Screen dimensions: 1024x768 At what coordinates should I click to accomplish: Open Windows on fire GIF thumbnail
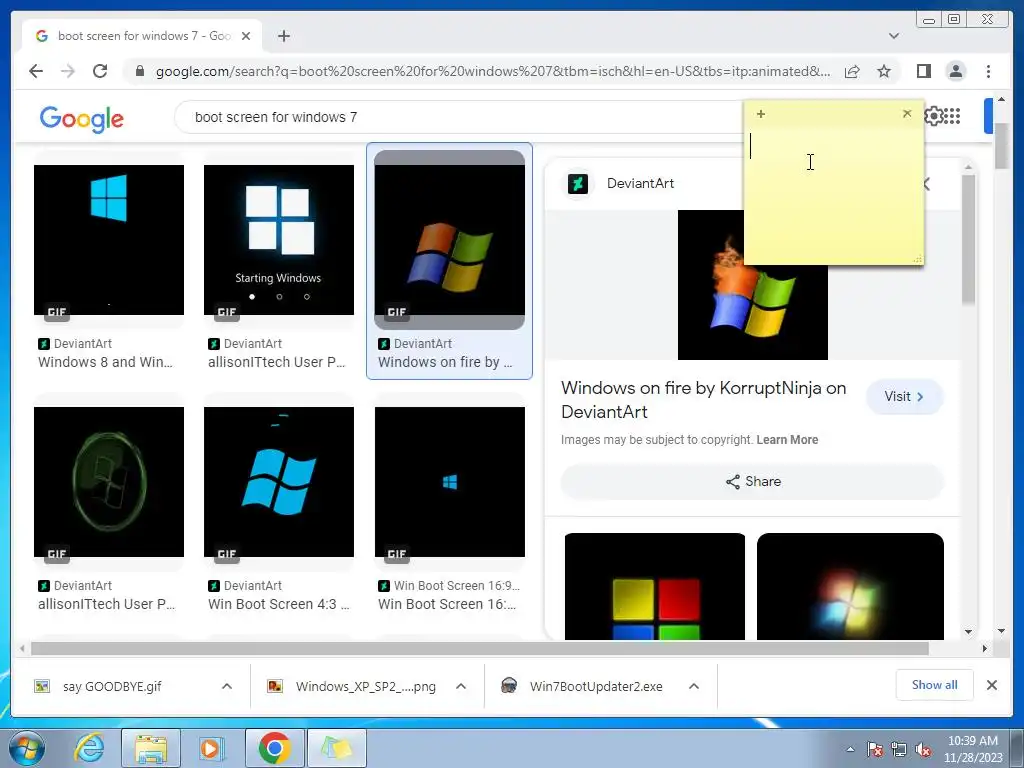click(449, 240)
